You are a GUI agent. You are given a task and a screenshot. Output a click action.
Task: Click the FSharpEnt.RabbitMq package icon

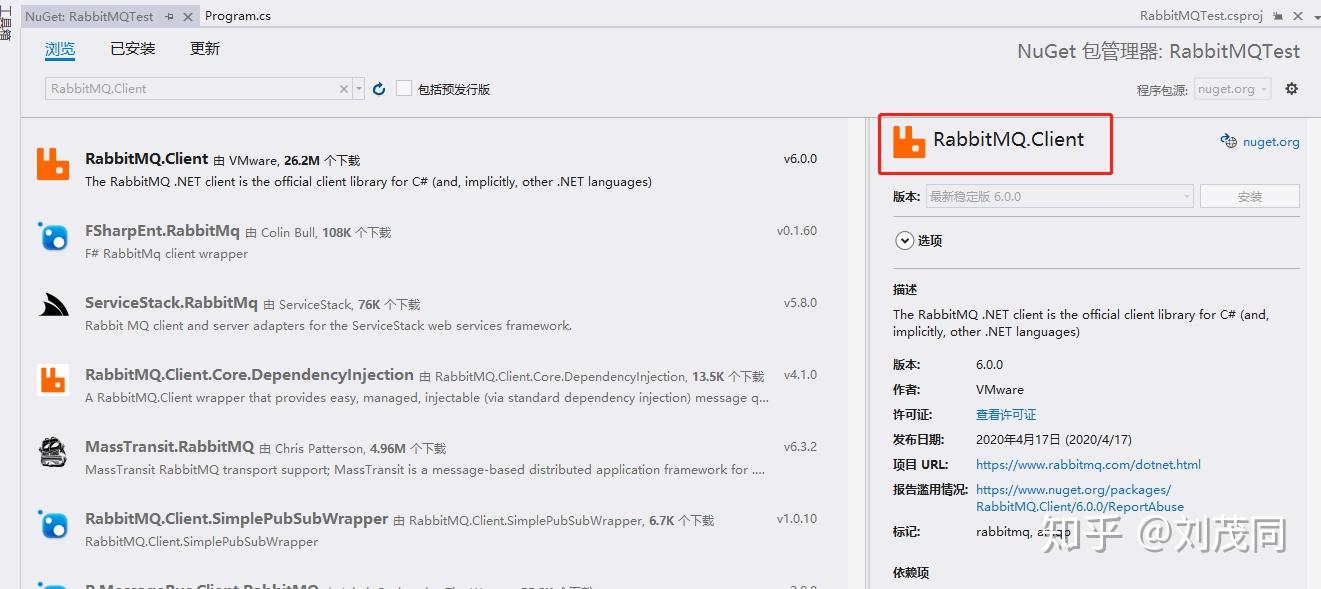point(53,237)
